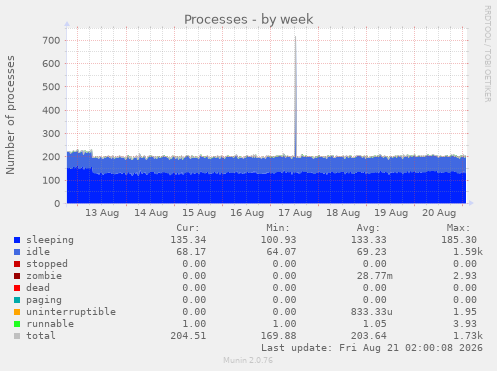Click uninterruptible maximum value 1.95
The image size is (497, 371).
[x=465, y=312]
